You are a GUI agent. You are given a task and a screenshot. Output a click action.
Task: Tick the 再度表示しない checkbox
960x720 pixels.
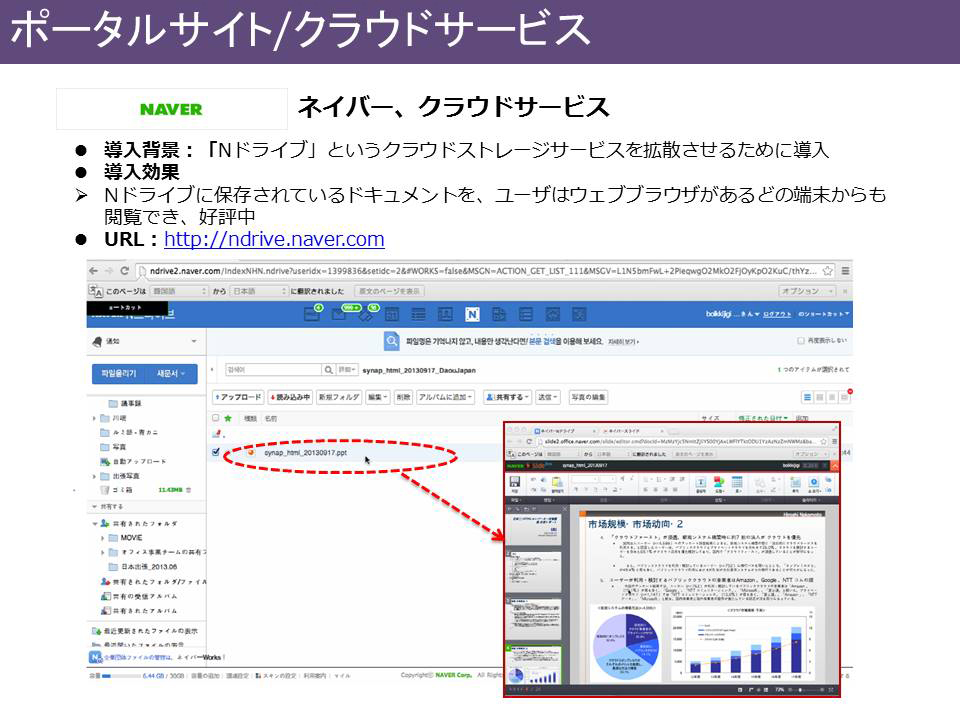point(801,340)
